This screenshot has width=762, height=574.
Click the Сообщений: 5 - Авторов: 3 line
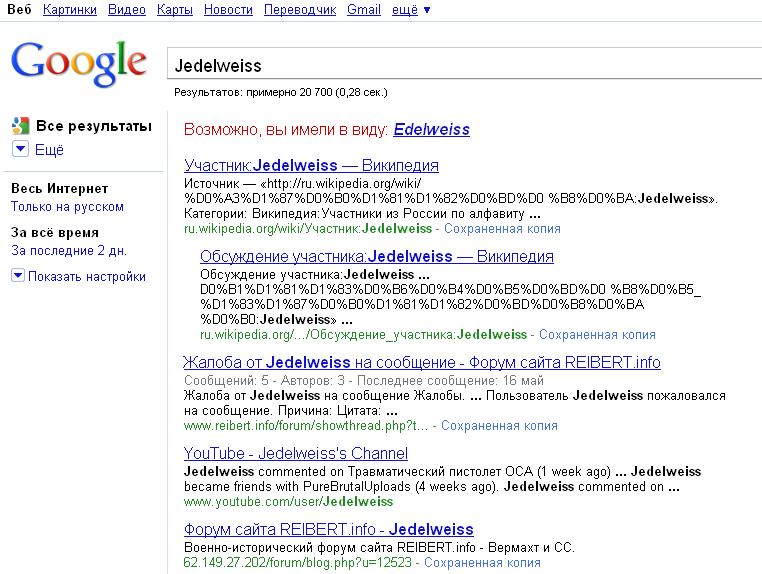tap(364, 381)
